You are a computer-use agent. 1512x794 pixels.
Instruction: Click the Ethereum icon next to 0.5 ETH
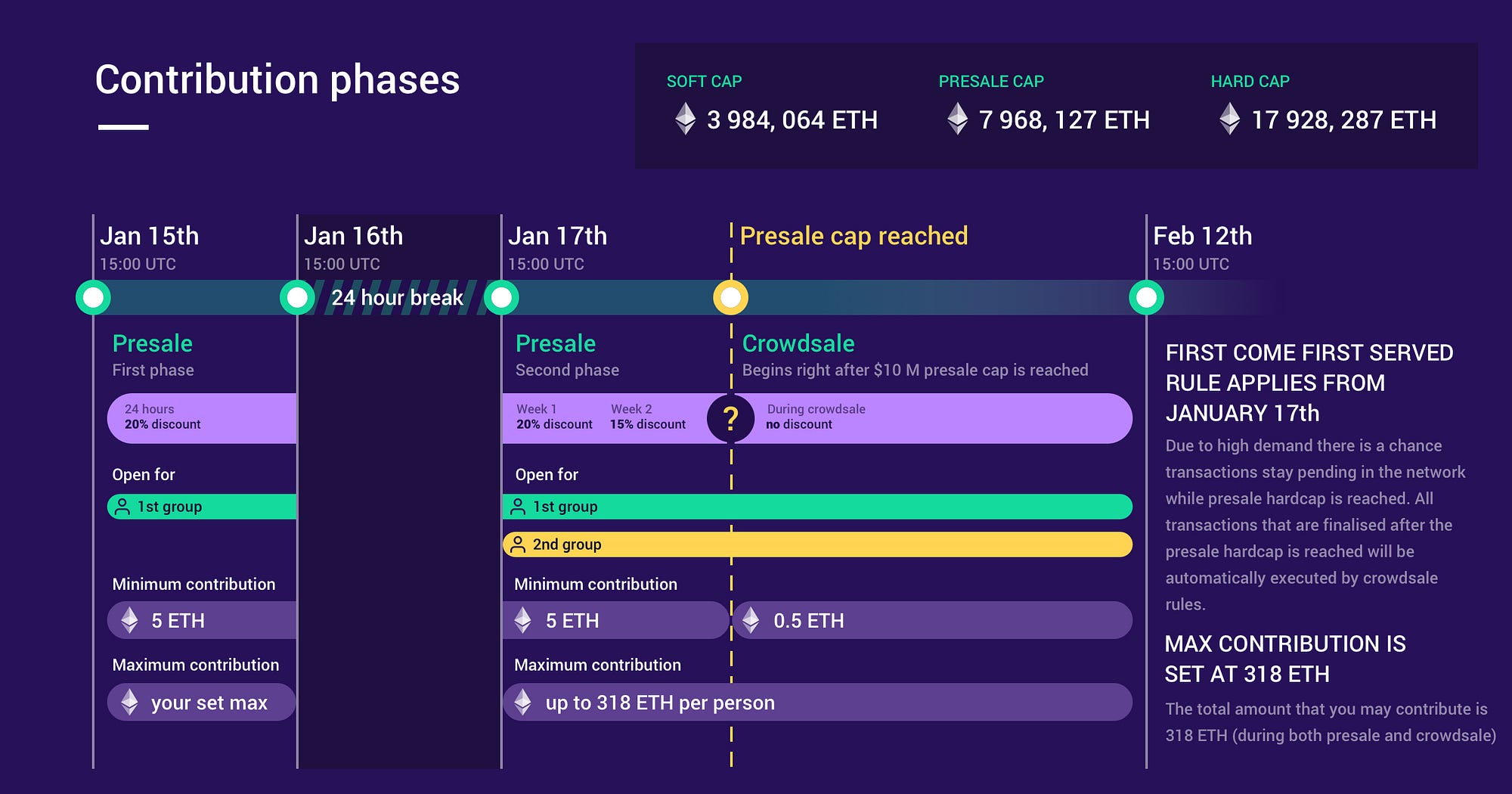tap(751, 620)
